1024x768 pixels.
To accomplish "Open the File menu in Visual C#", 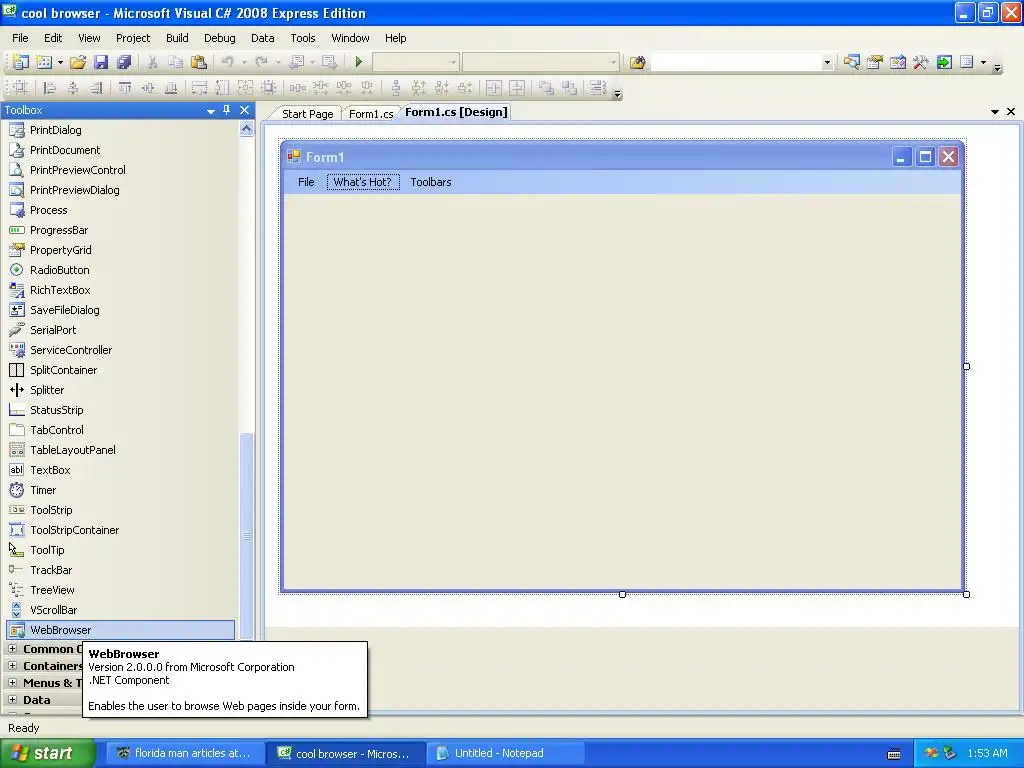I will [20, 38].
